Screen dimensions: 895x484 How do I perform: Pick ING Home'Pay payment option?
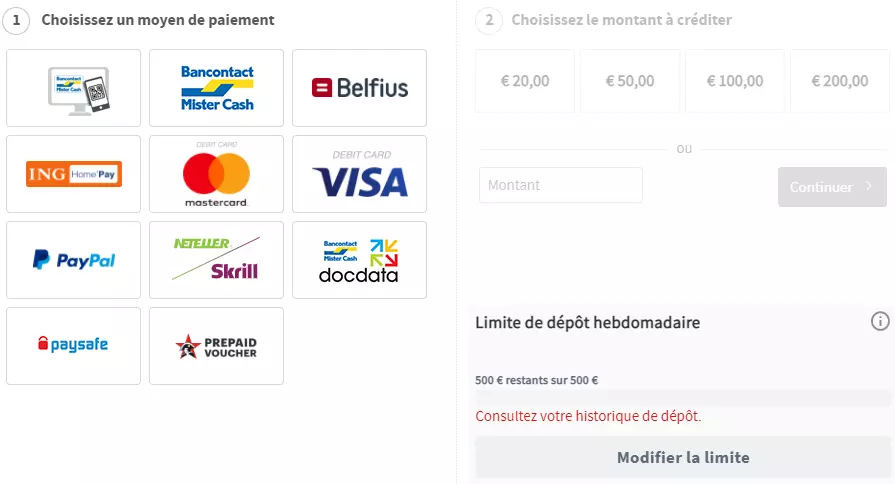coord(74,174)
